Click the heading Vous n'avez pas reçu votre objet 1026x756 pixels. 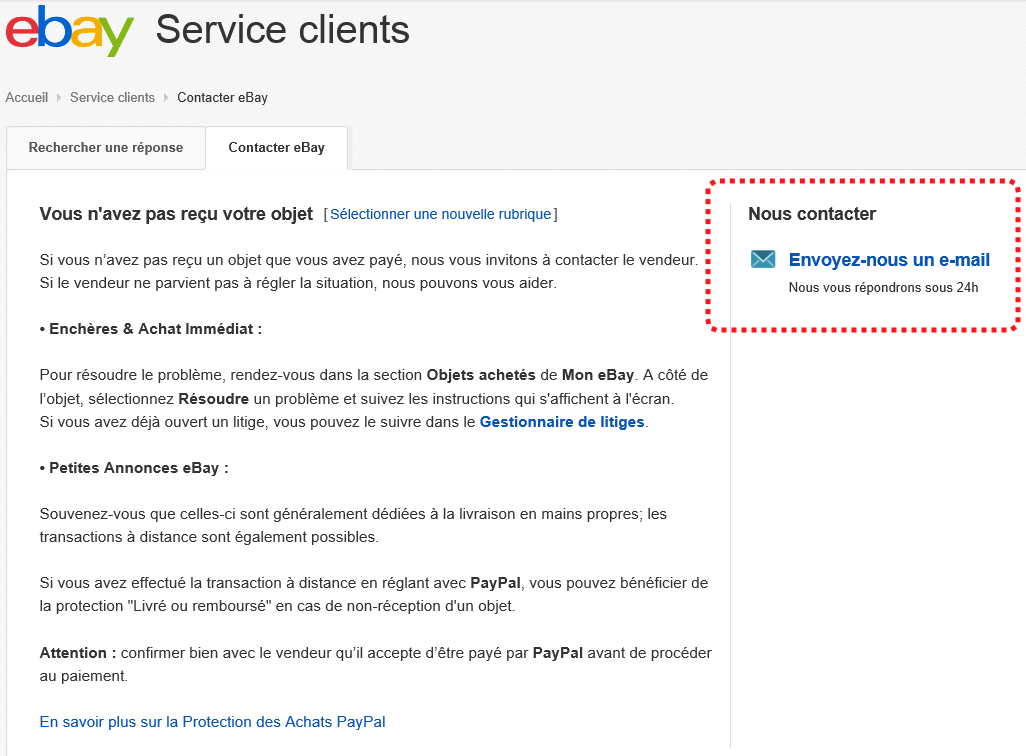(176, 214)
